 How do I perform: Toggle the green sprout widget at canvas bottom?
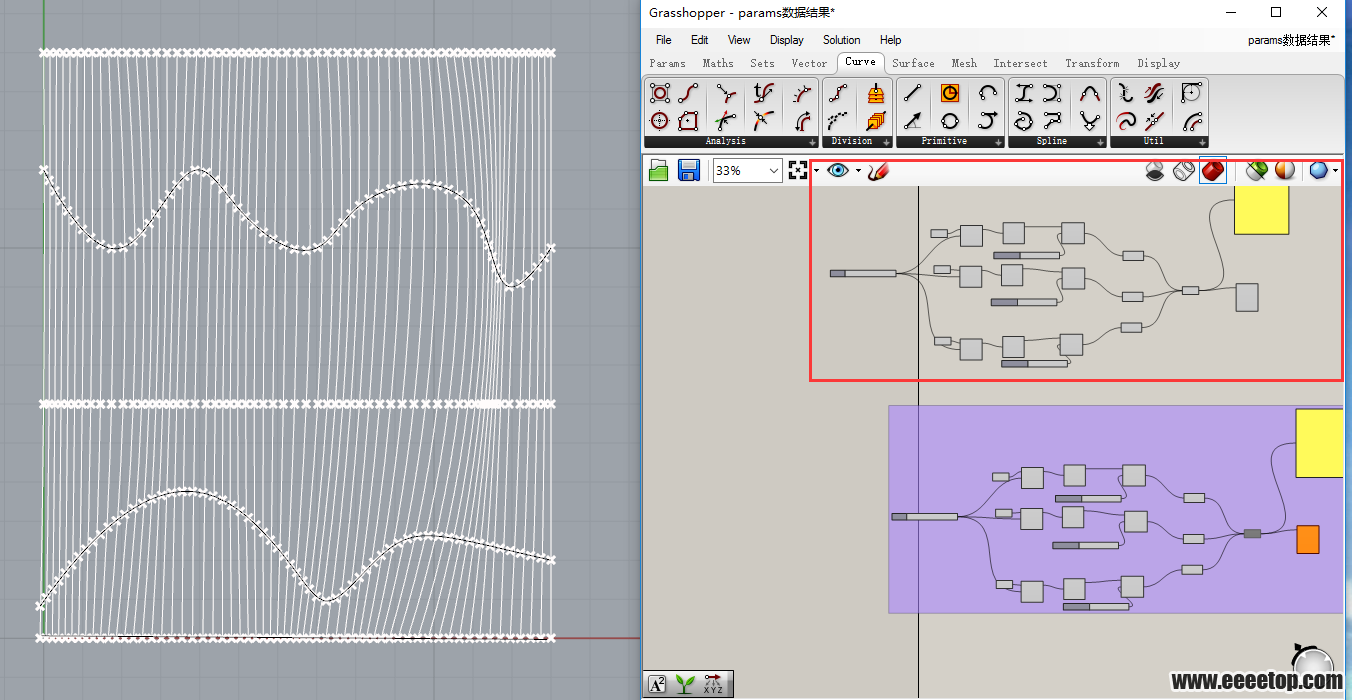tap(685, 684)
